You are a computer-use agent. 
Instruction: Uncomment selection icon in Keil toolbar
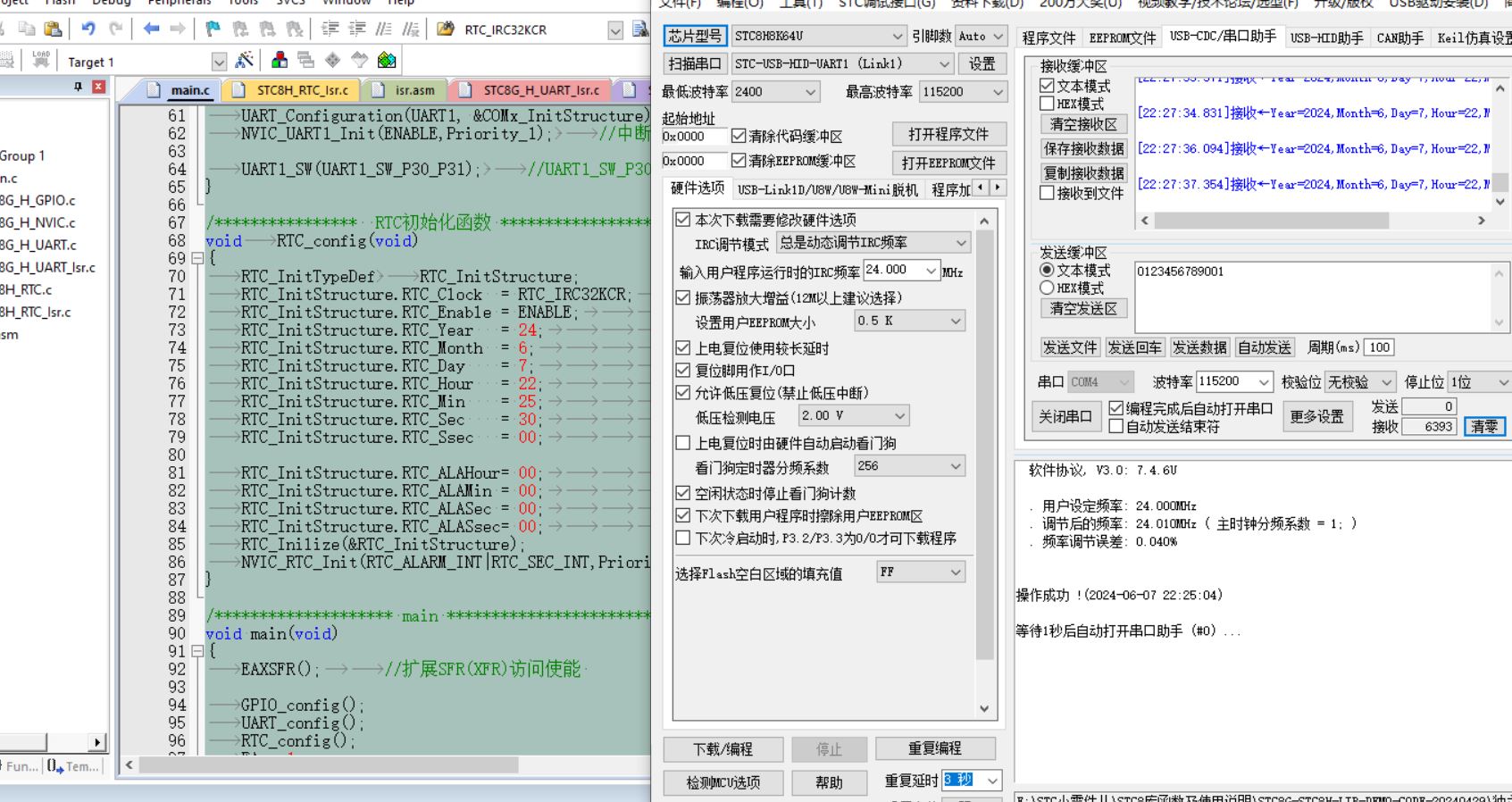pos(410,29)
